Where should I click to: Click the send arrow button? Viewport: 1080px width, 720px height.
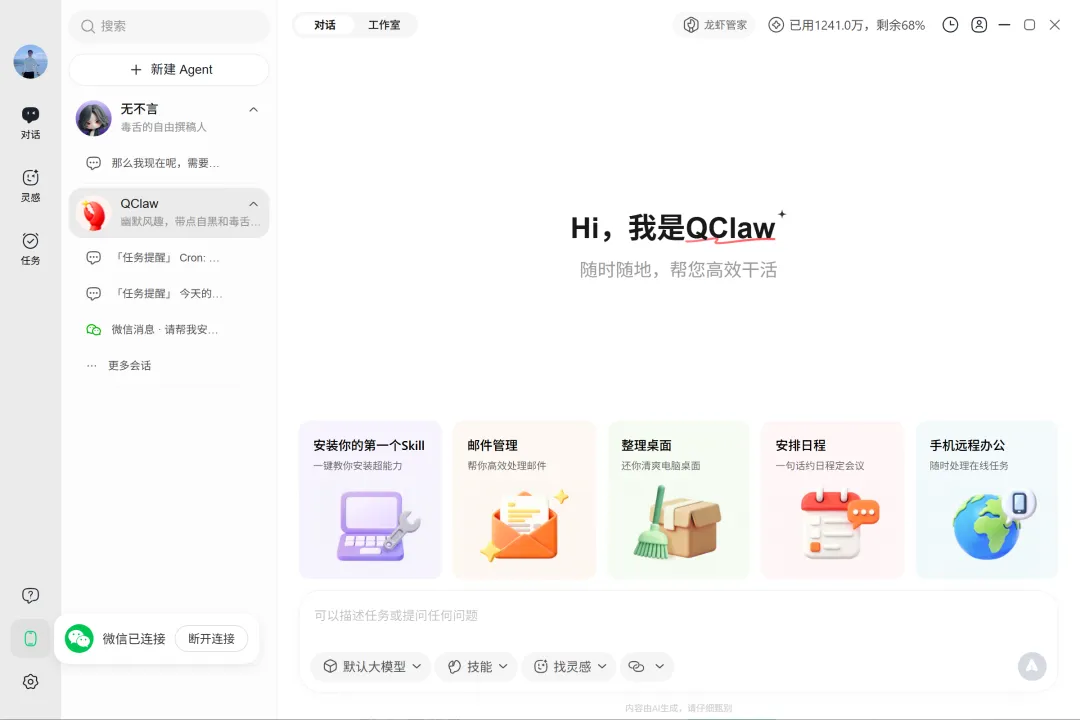[x=1032, y=666]
